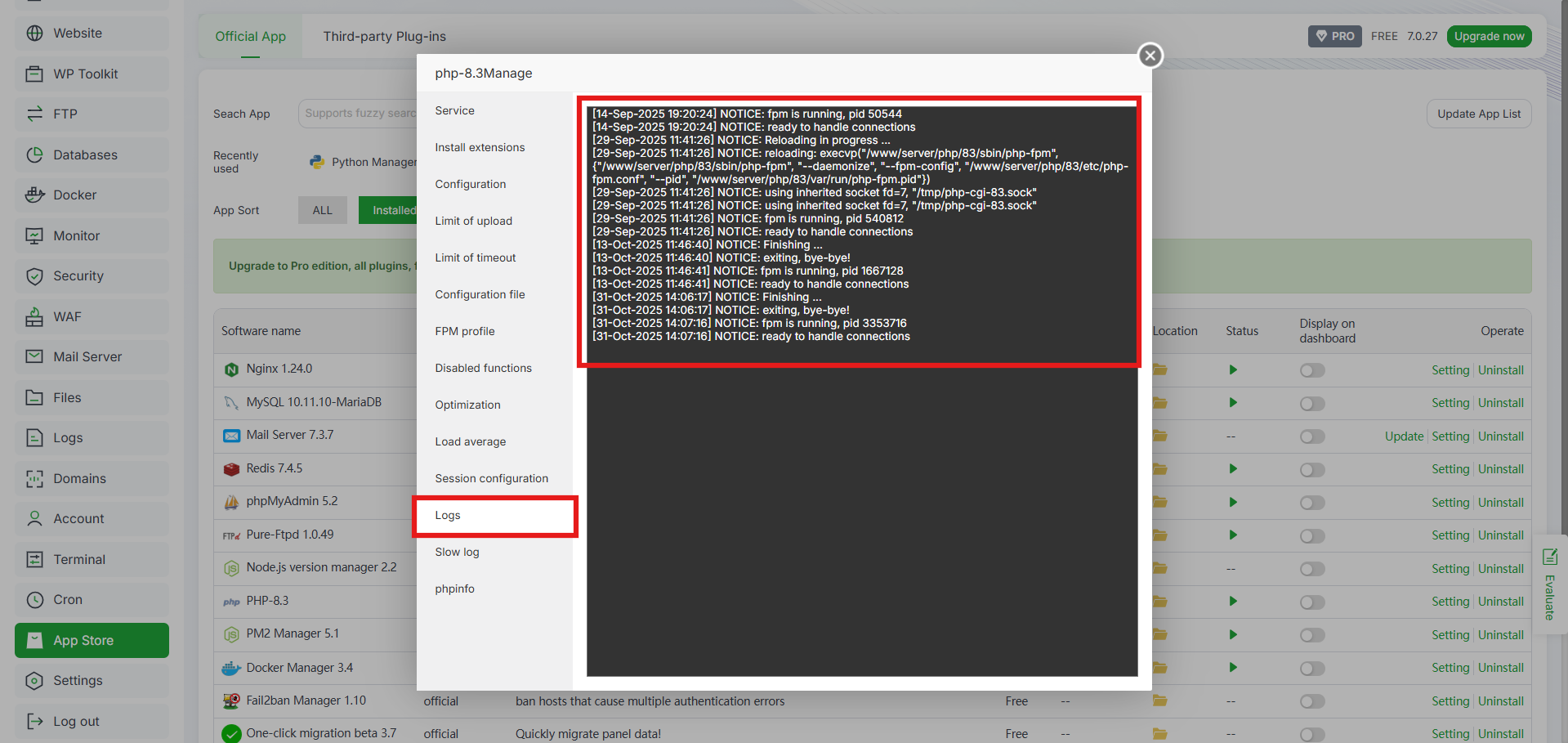Open the Website sidebar icon
1568x743 pixels.
pyautogui.click(x=34, y=34)
